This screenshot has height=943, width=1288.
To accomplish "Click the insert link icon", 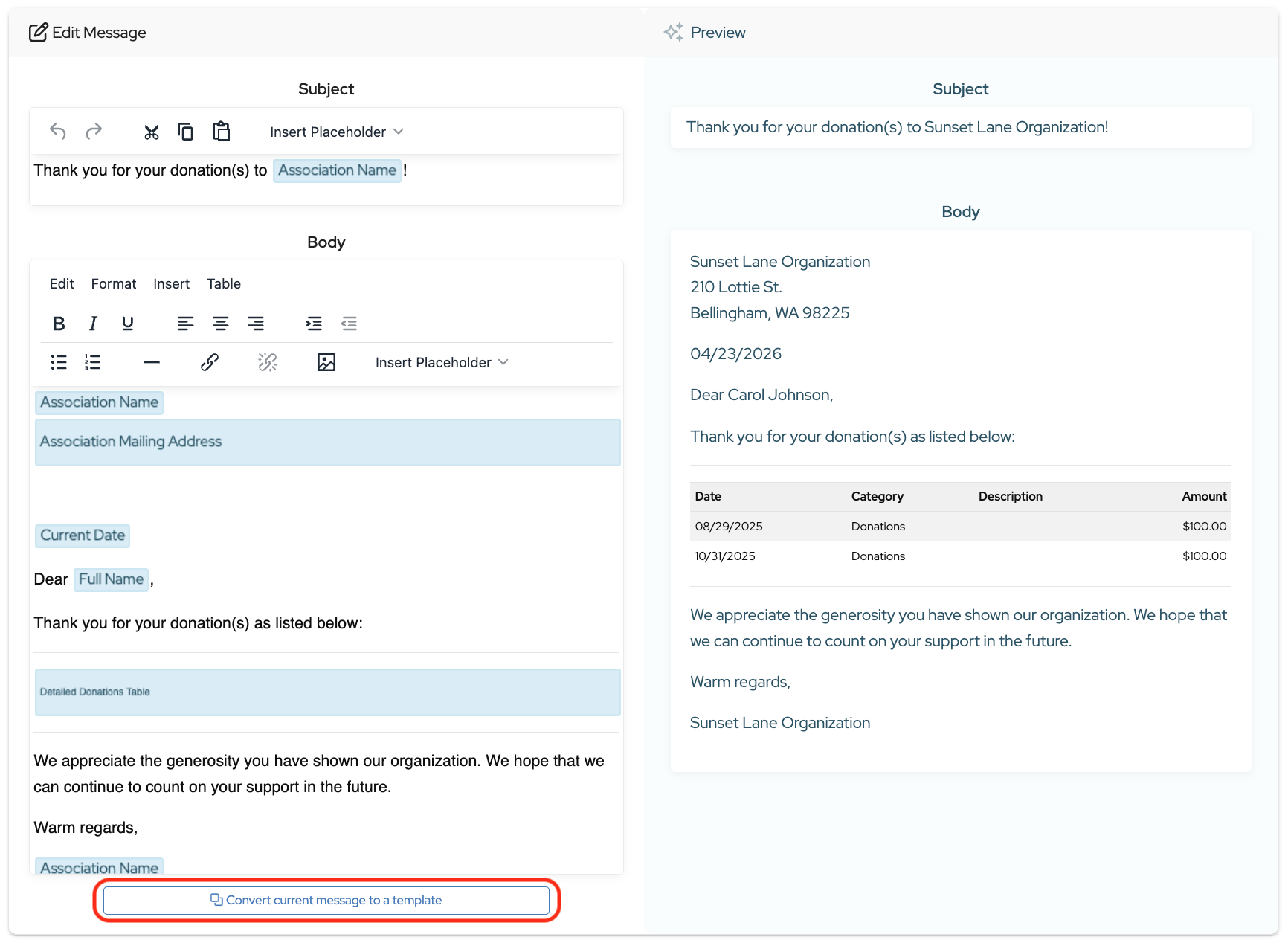I will coord(210,362).
